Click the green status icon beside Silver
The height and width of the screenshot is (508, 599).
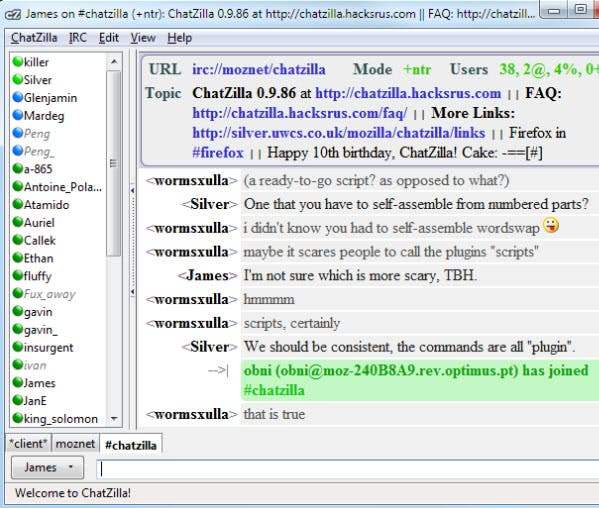click(18, 79)
